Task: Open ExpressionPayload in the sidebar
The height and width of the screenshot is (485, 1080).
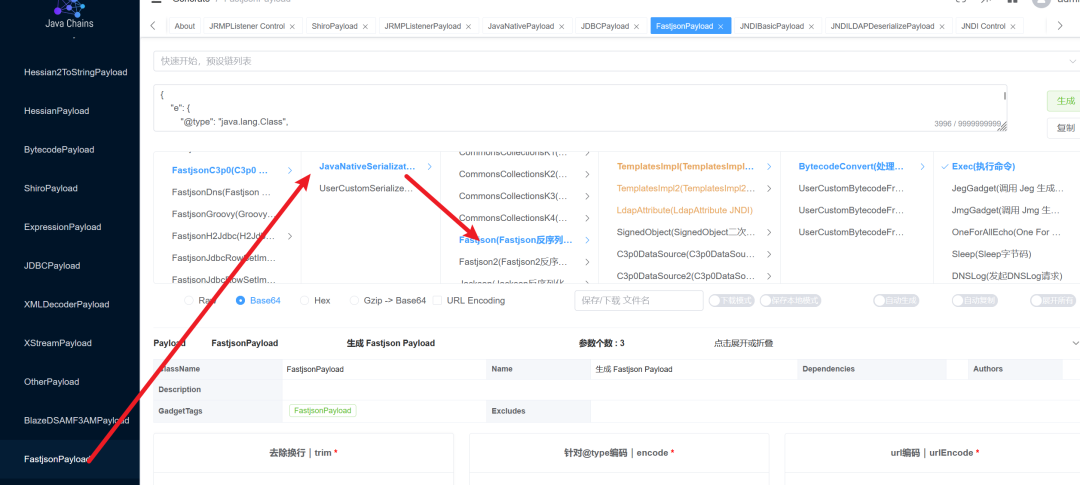Action: 63,227
